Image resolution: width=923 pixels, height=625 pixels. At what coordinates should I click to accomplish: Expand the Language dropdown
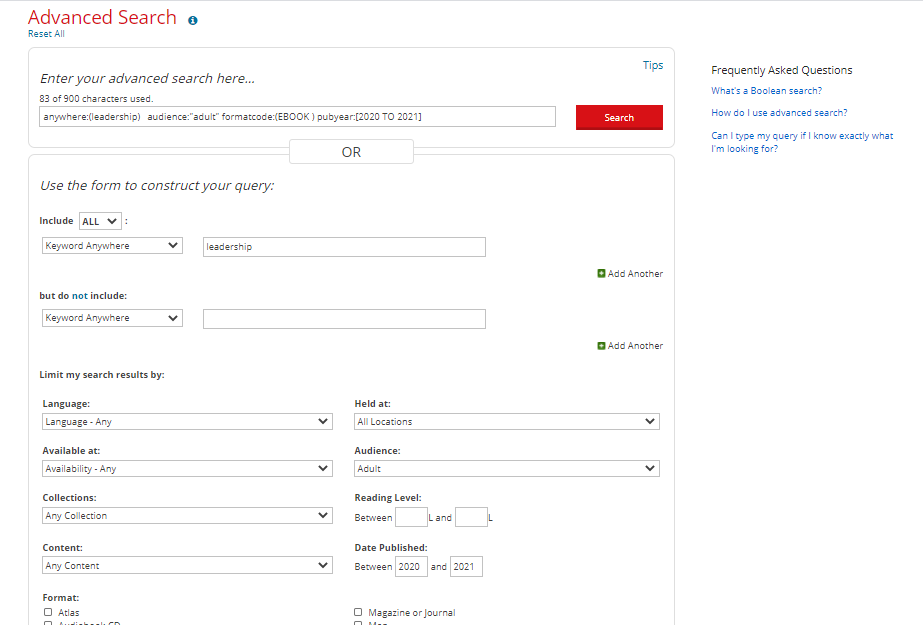(x=187, y=422)
